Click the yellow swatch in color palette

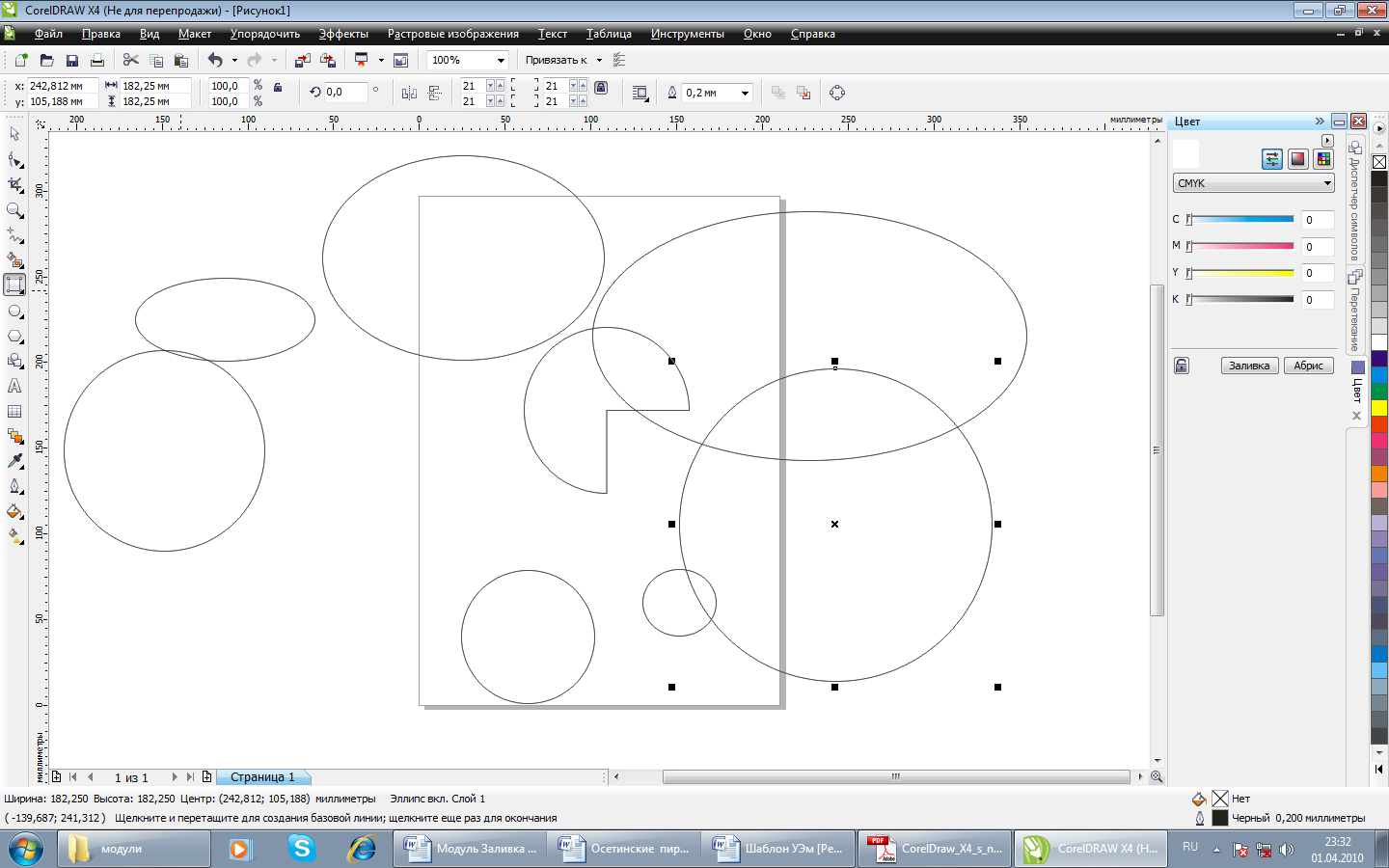pyautogui.click(x=1379, y=408)
